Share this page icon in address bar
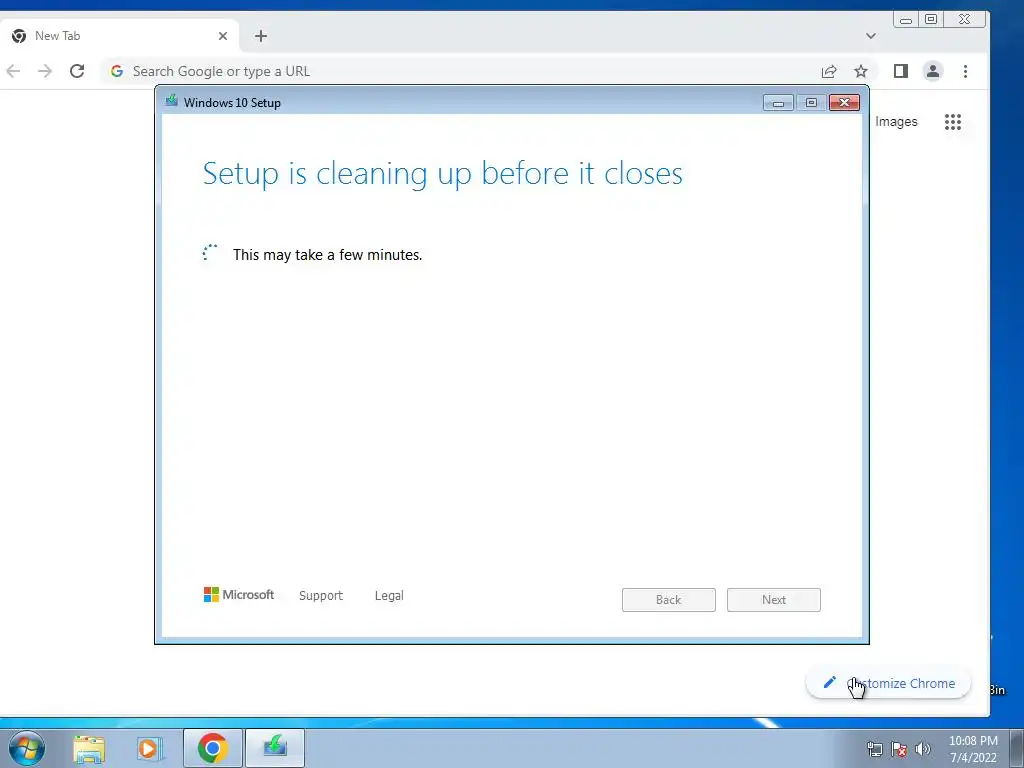 [x=829, y=71]
